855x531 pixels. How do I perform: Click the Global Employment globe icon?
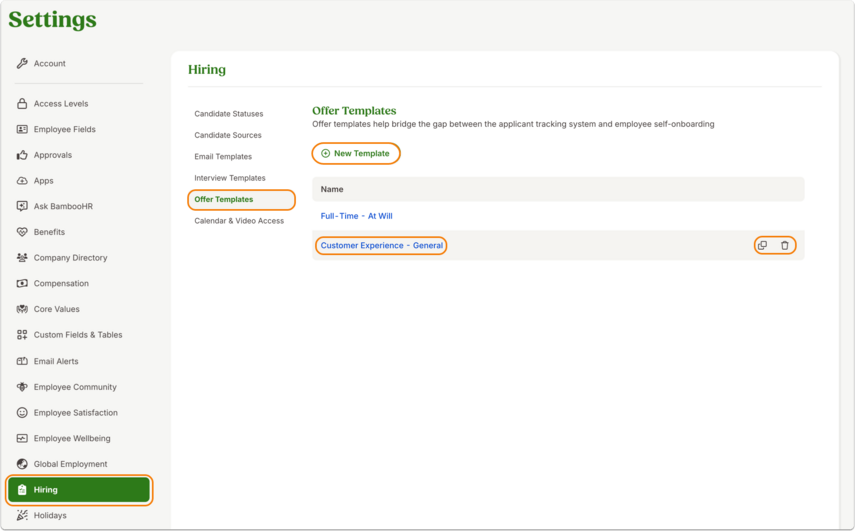[22, 464]
